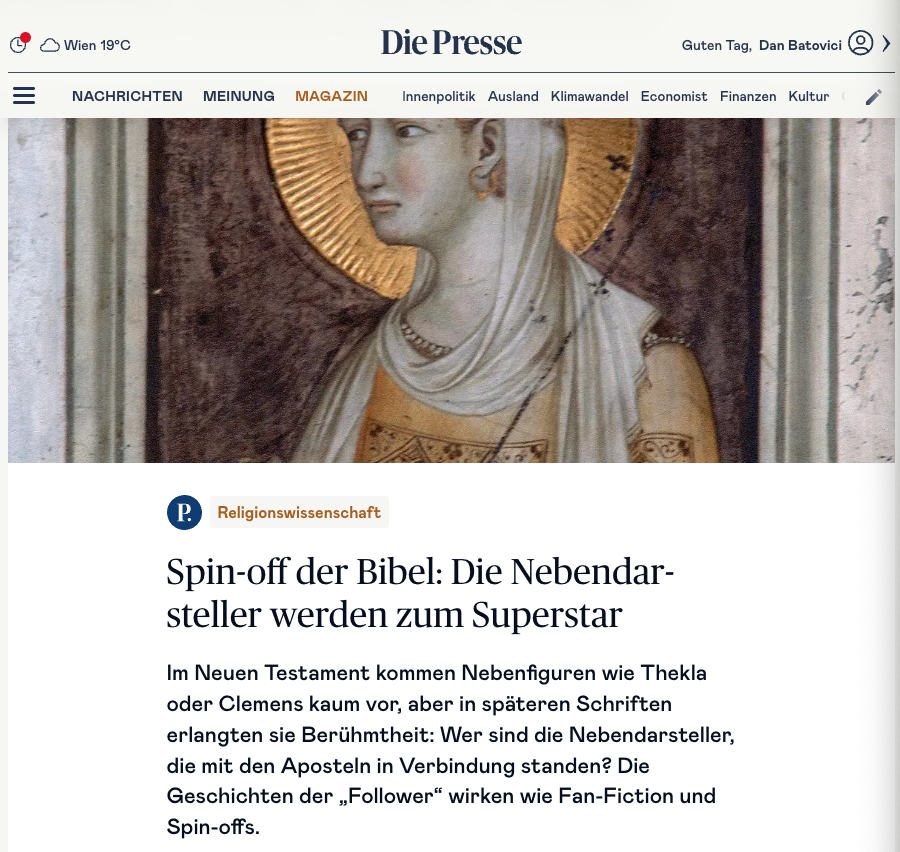Expand the chevron next to profile
The height and width of the screenshot is (852, 900).
click(x=886, y=44)
